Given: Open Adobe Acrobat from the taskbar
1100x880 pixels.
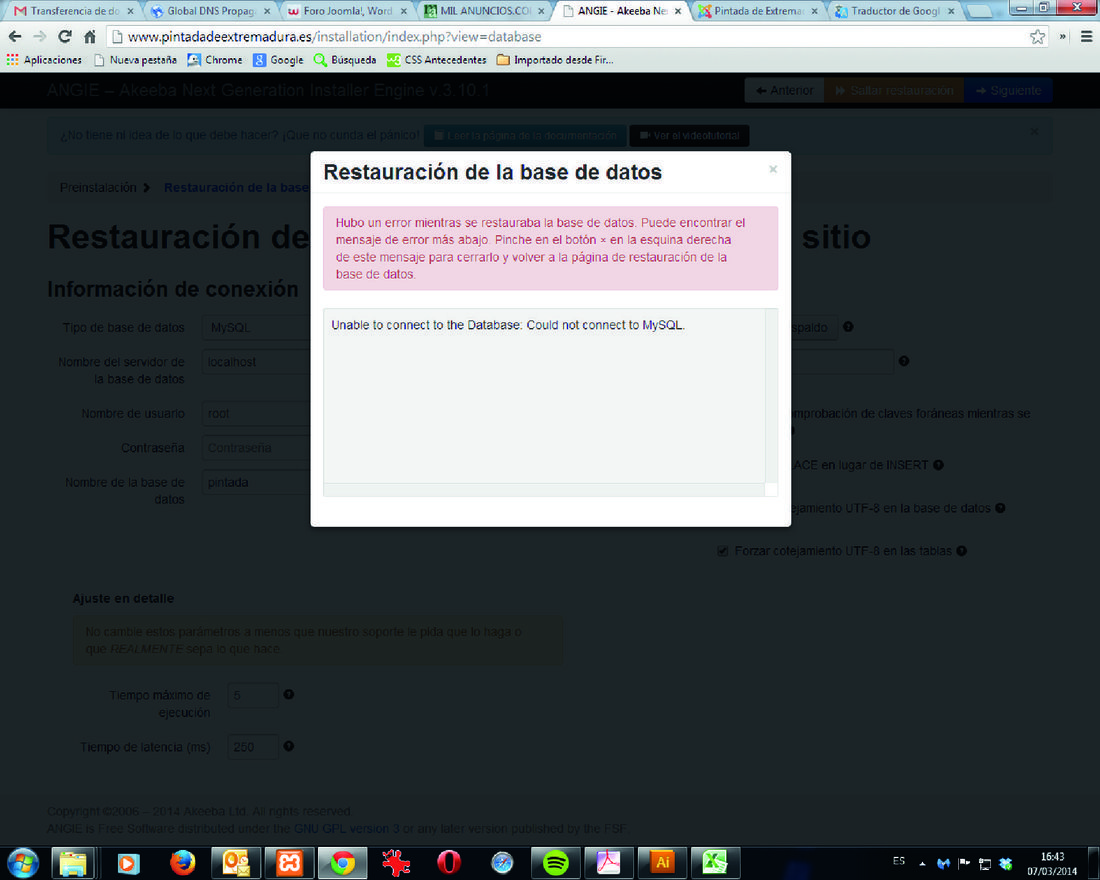Looking at the screenshot, I should coord(608,863).
